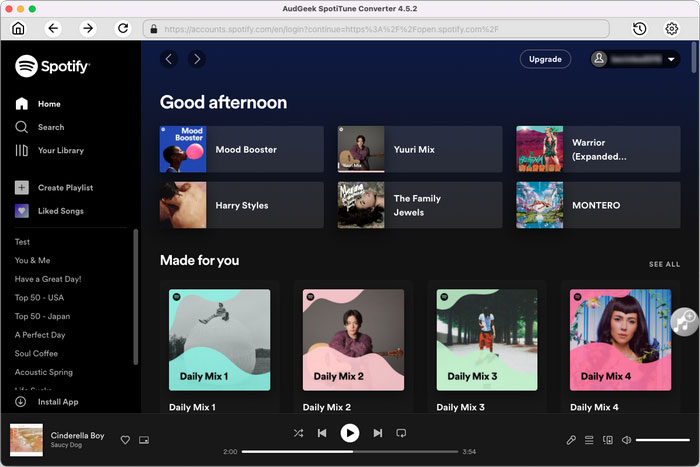Image resolution: width=700 pixels, height=467 pixels.
Task: Open Home in Spotify sidebar
Action: (x=38, y=104)
